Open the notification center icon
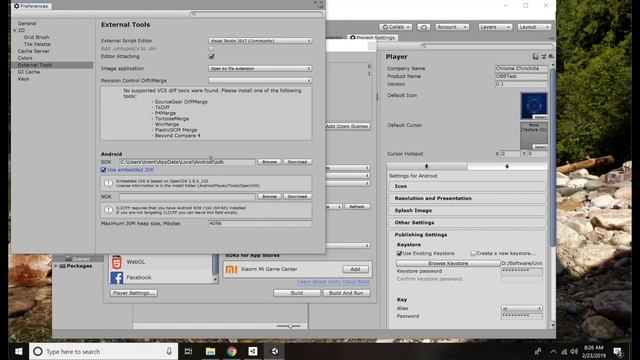 point(618,351)
